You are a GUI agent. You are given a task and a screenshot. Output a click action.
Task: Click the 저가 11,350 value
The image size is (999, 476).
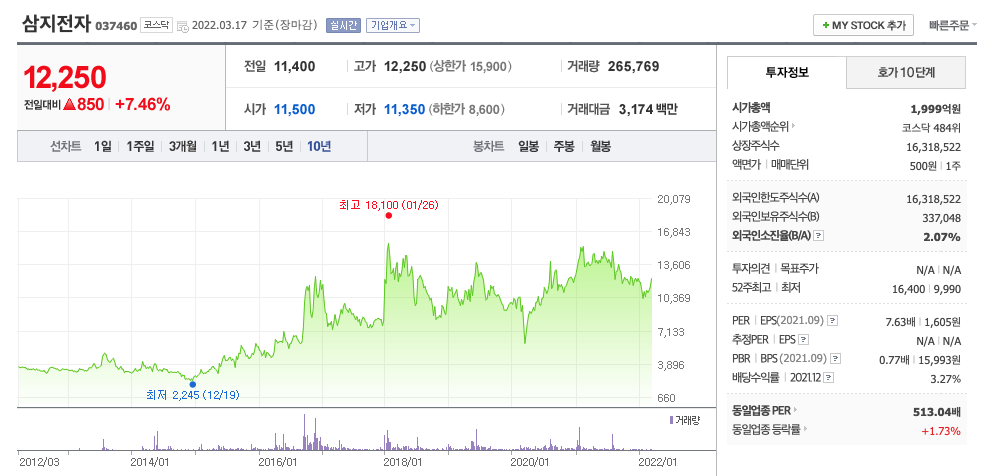point(404,110)
